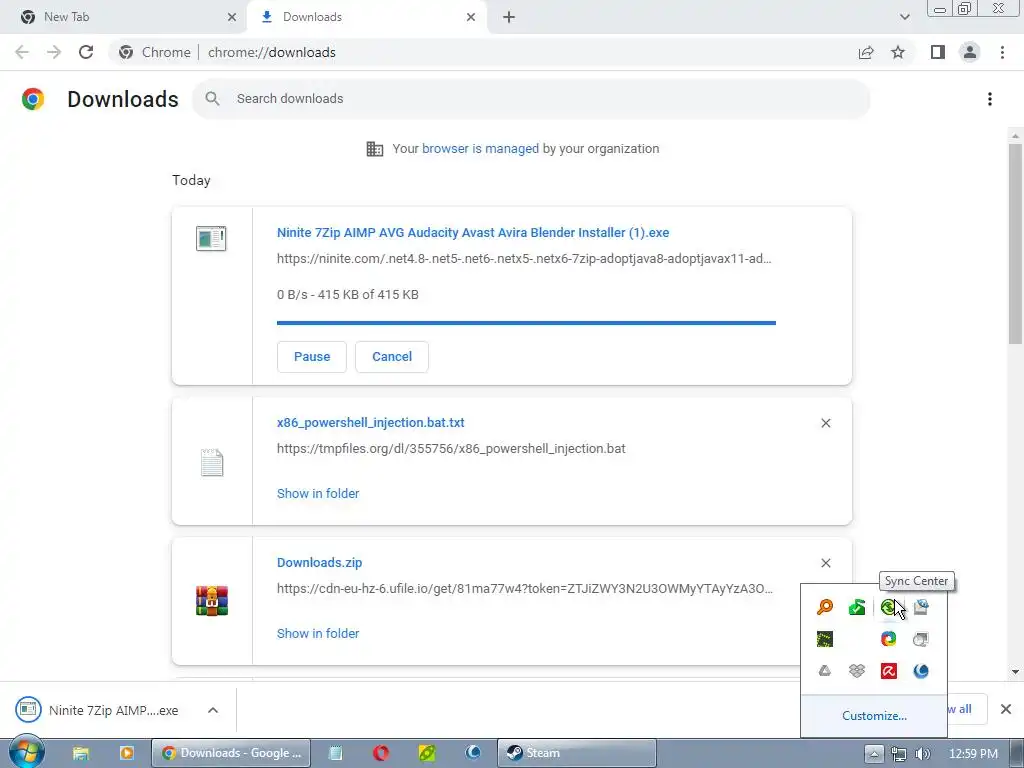Remove Downloads.zip from the list

point(825,563)
